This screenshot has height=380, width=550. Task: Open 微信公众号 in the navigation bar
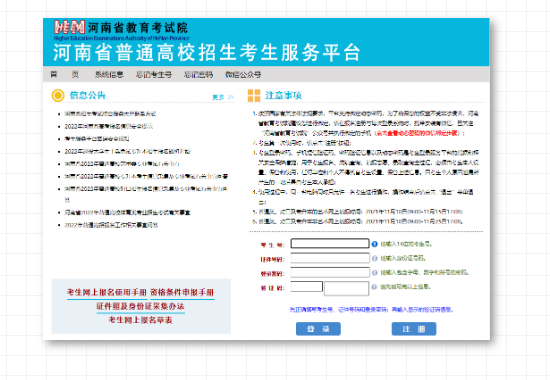pyautogui.click(x=243, y=74)
